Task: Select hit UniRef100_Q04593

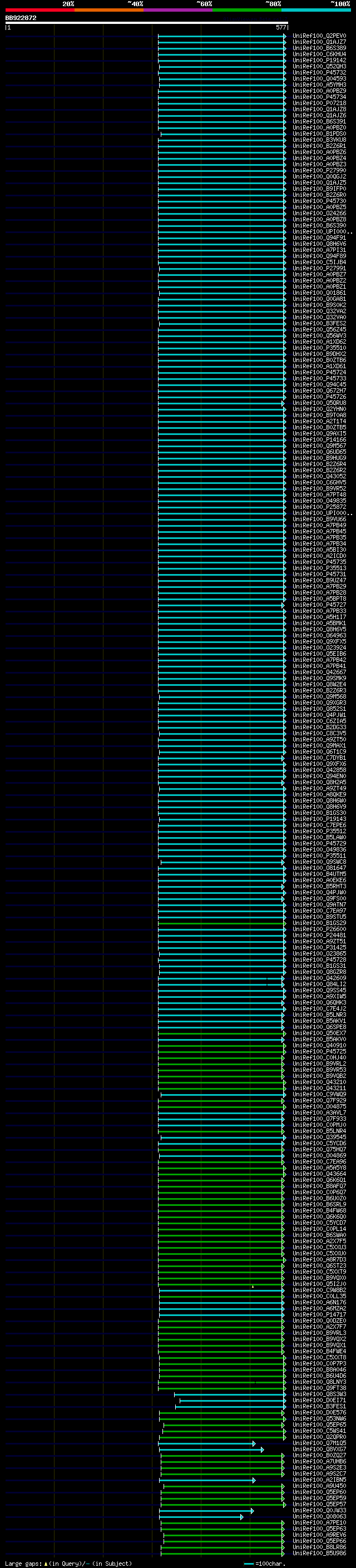Action: [x=319, y=78]
